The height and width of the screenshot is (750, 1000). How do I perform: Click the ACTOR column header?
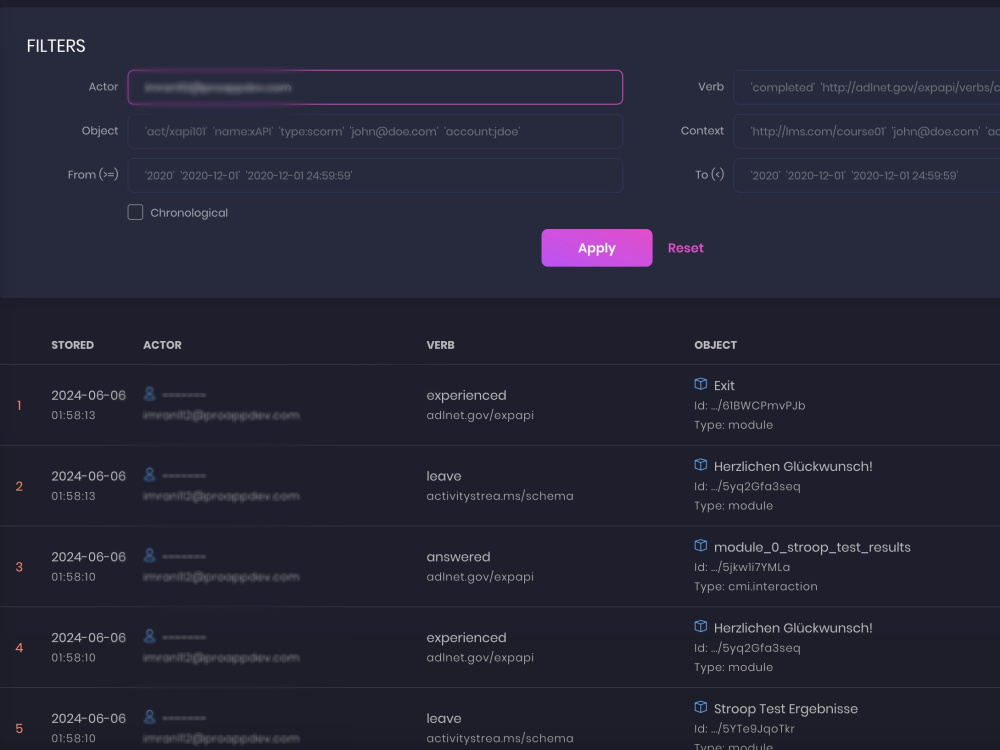tap(162, 345)
